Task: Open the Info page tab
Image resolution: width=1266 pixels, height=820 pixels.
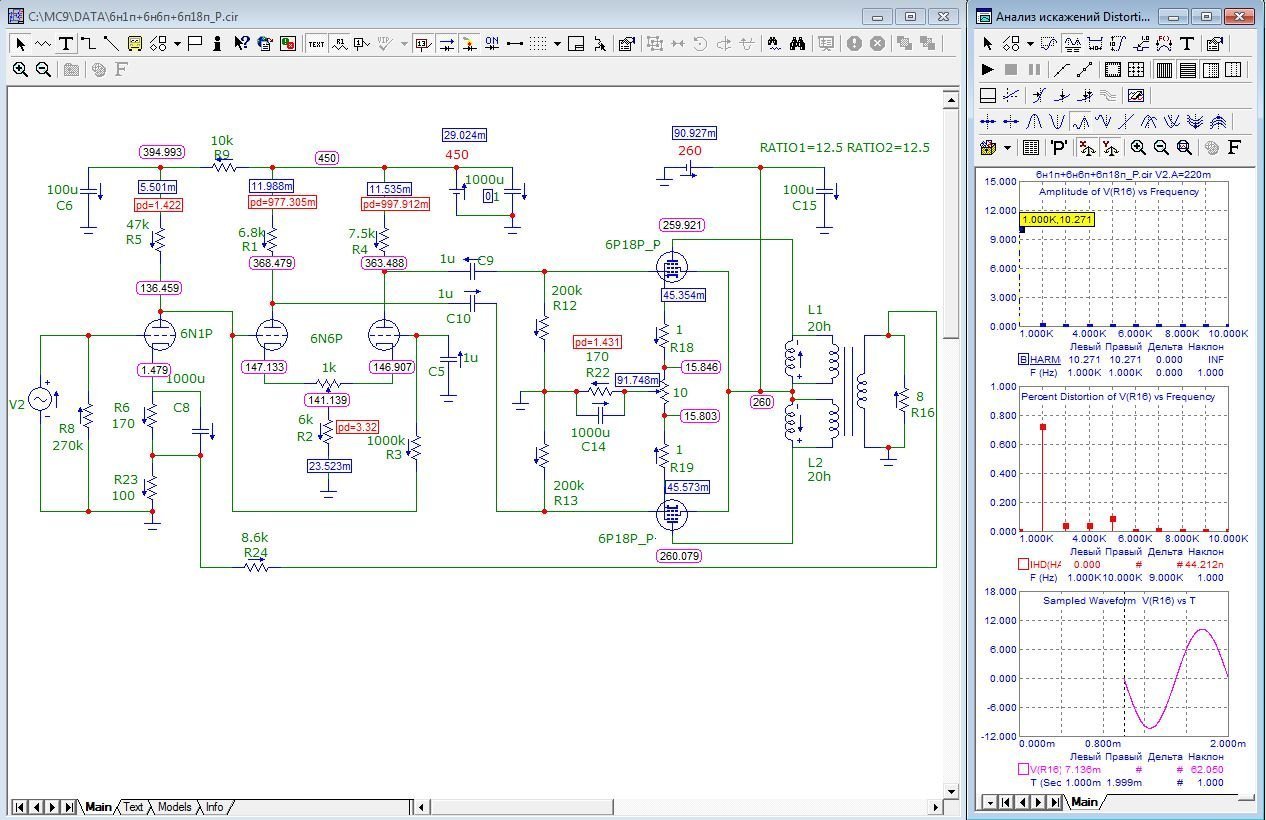Action: 215,807
